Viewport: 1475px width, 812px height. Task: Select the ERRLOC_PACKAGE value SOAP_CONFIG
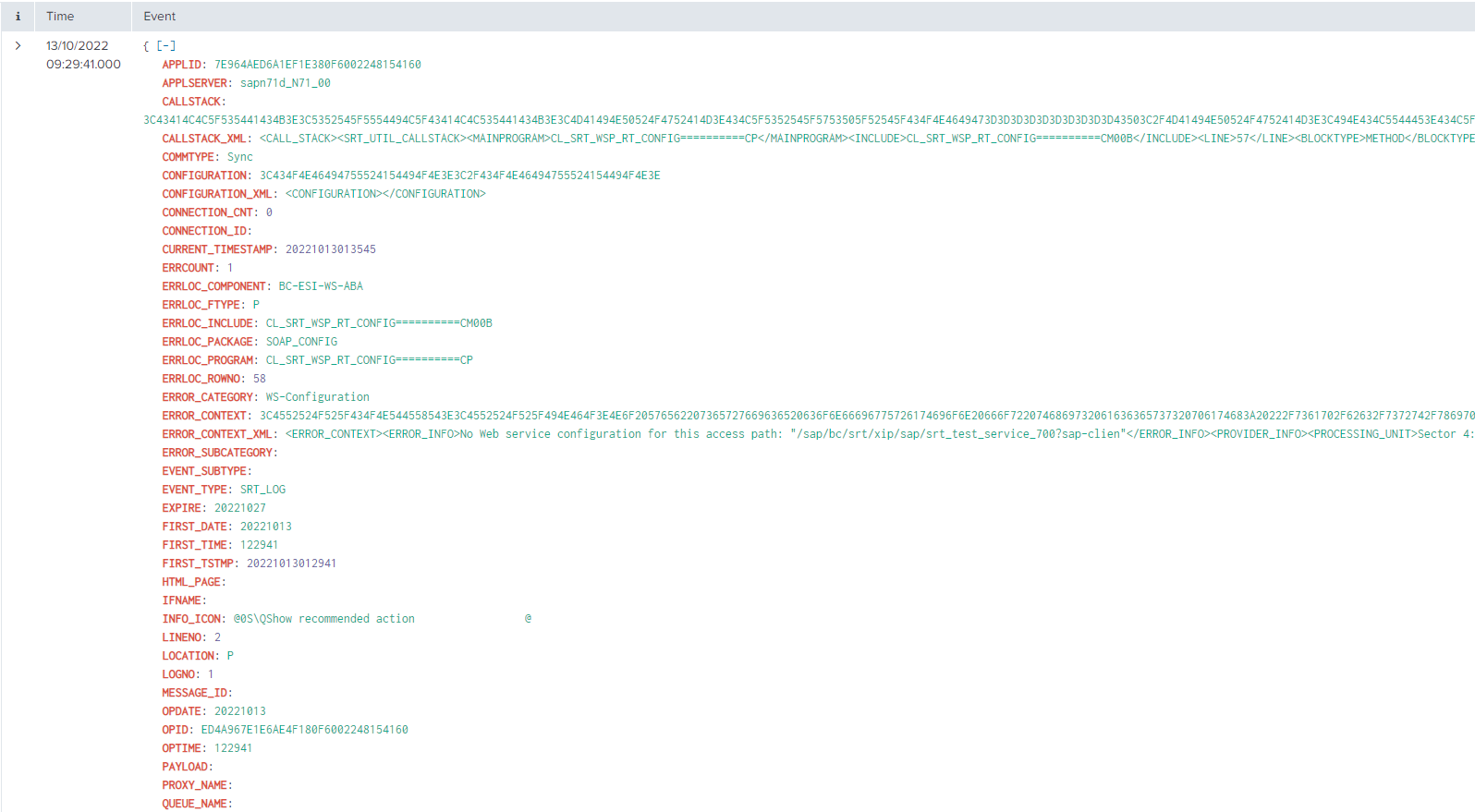coord(301,342)
